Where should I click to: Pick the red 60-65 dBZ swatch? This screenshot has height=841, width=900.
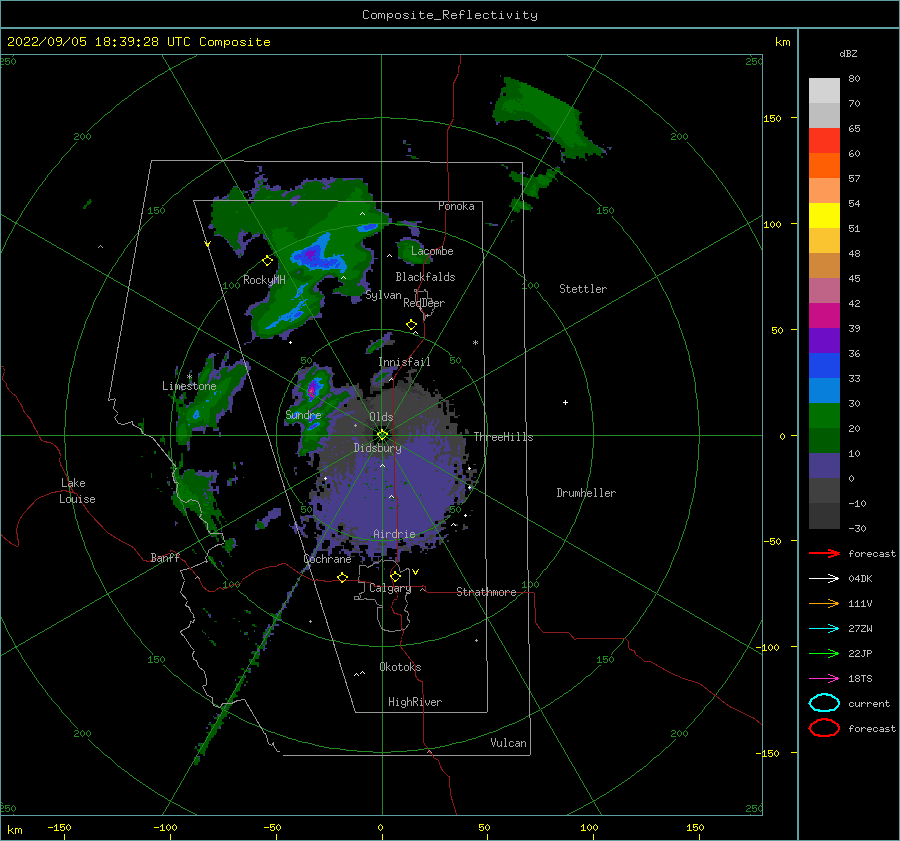click(x=824, y=141)
